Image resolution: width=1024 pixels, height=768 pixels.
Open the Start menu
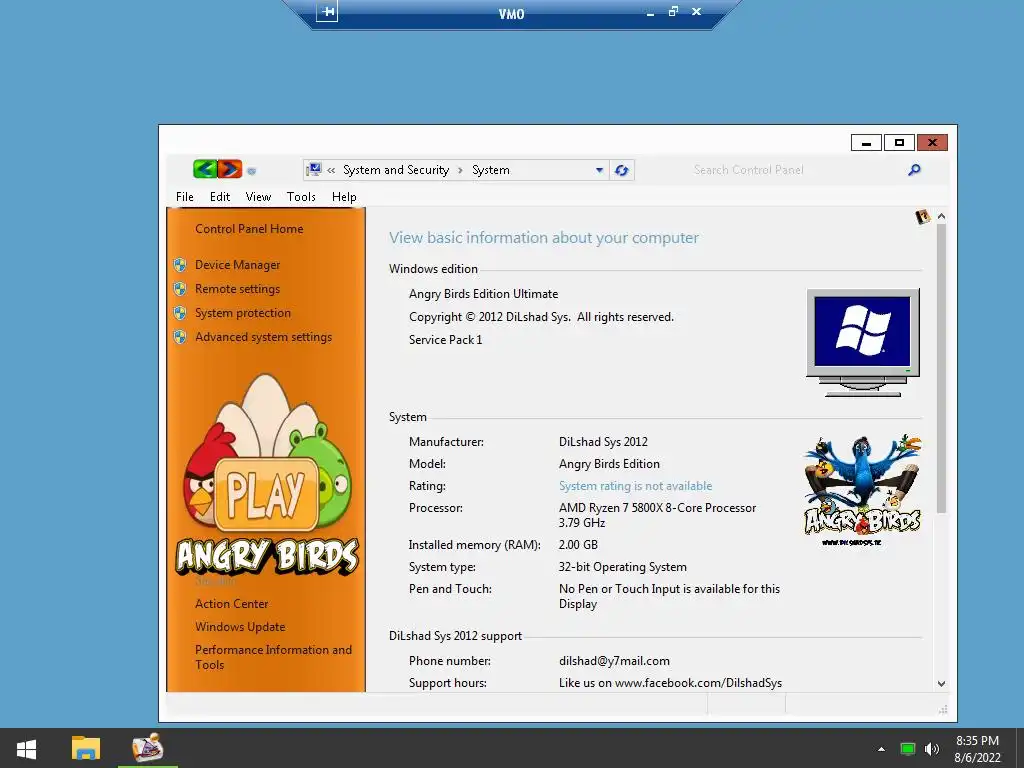coord(26,748)
